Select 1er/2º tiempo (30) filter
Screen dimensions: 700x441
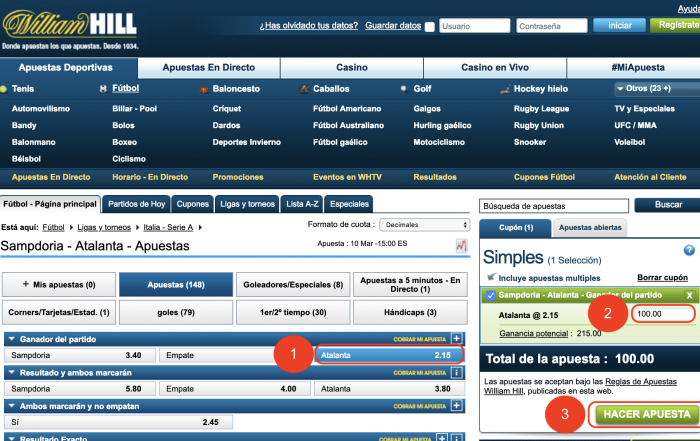point(293,312)
